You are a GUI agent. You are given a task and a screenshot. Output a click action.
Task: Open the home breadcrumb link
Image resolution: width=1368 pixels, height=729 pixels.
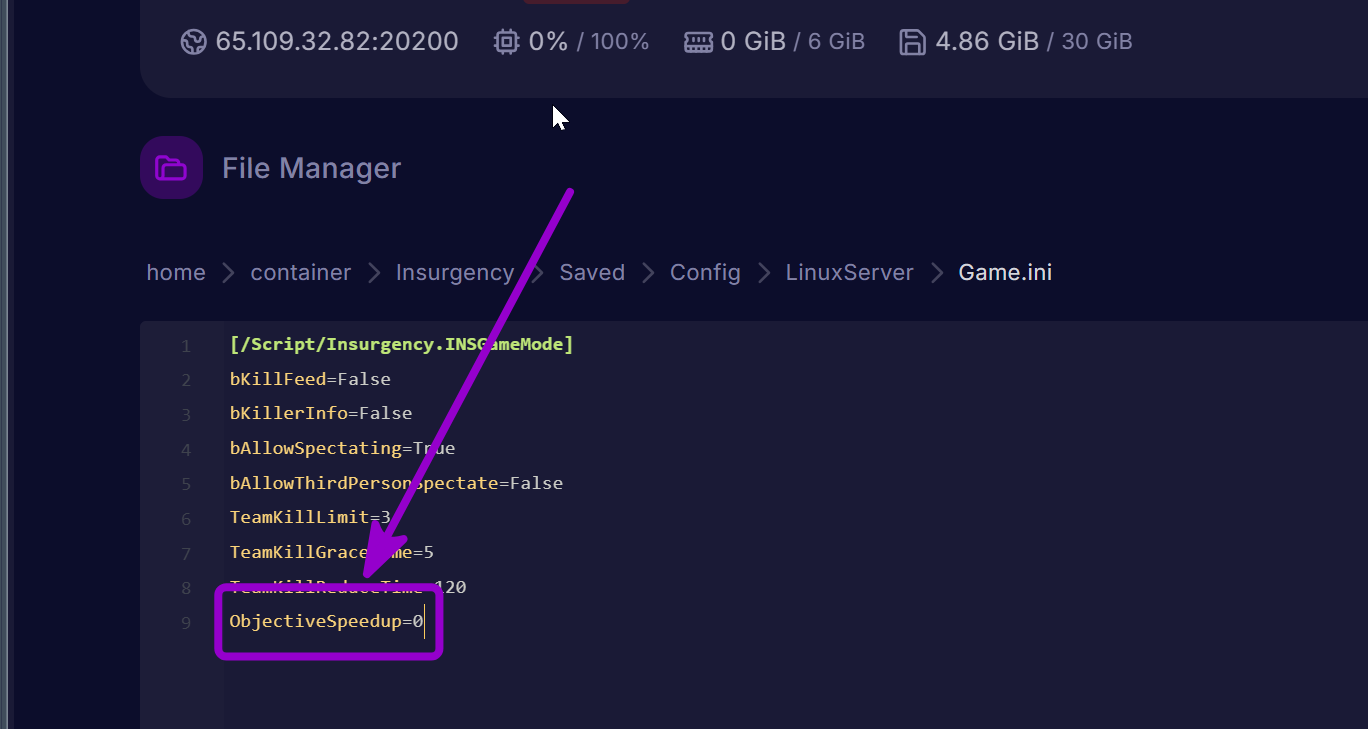[176, 272]
